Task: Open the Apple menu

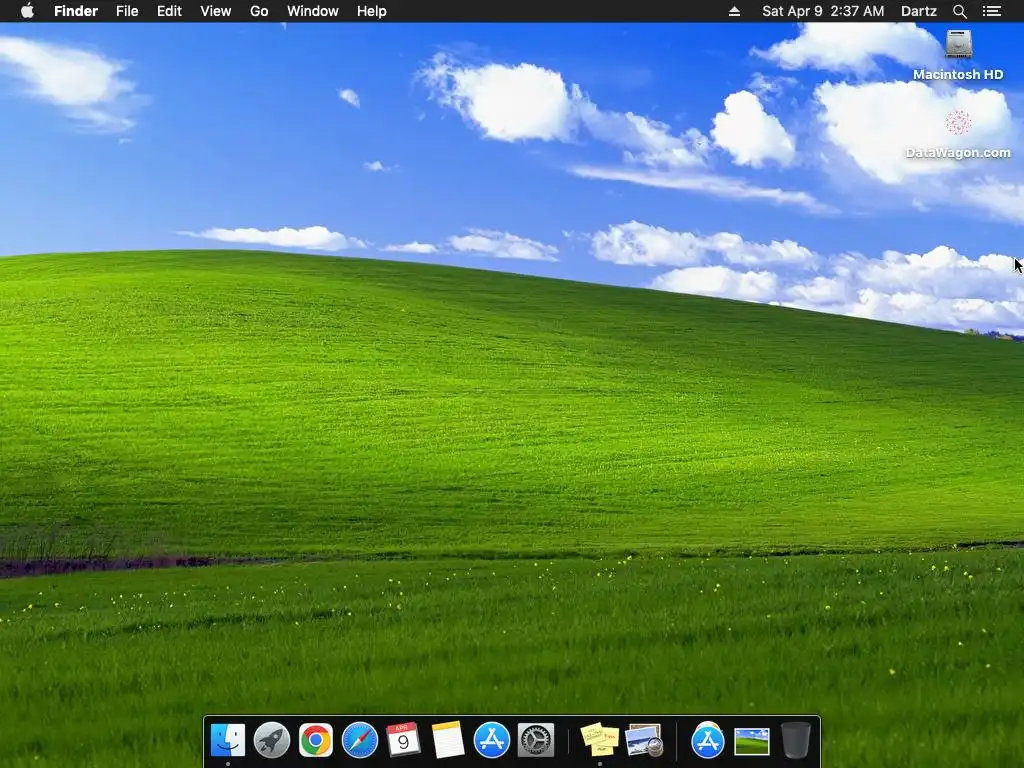Action: point(27,11)
